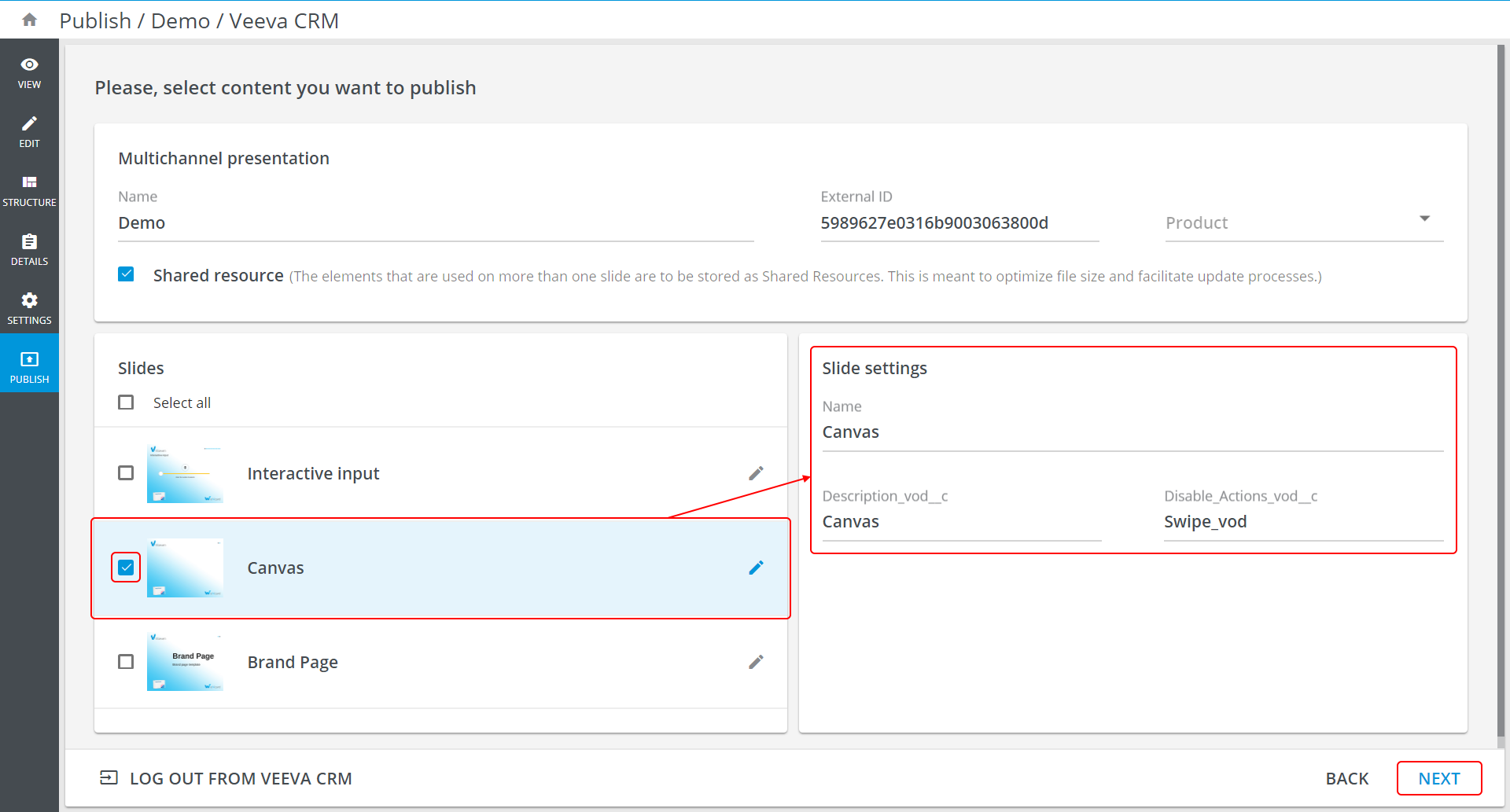This screenshot has height=812, width=1510.
Task: Click the External ID input field
Action: [959, 223]
